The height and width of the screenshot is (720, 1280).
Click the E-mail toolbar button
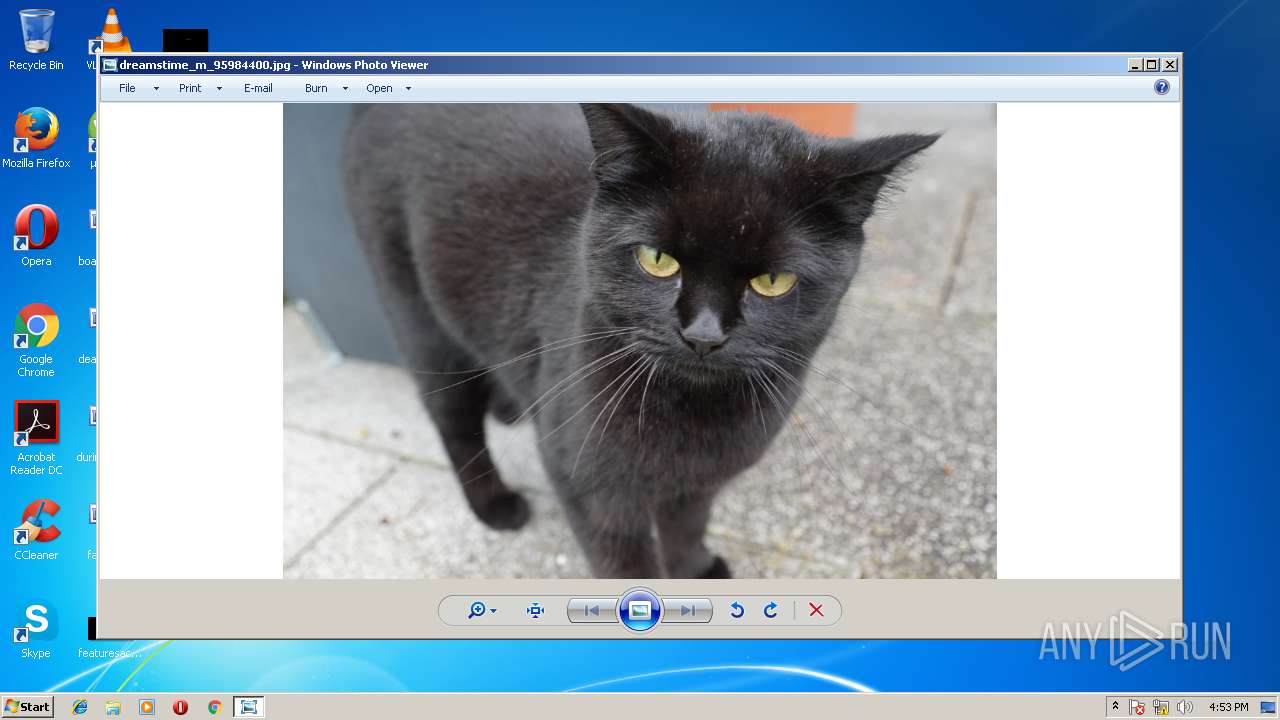258,88
